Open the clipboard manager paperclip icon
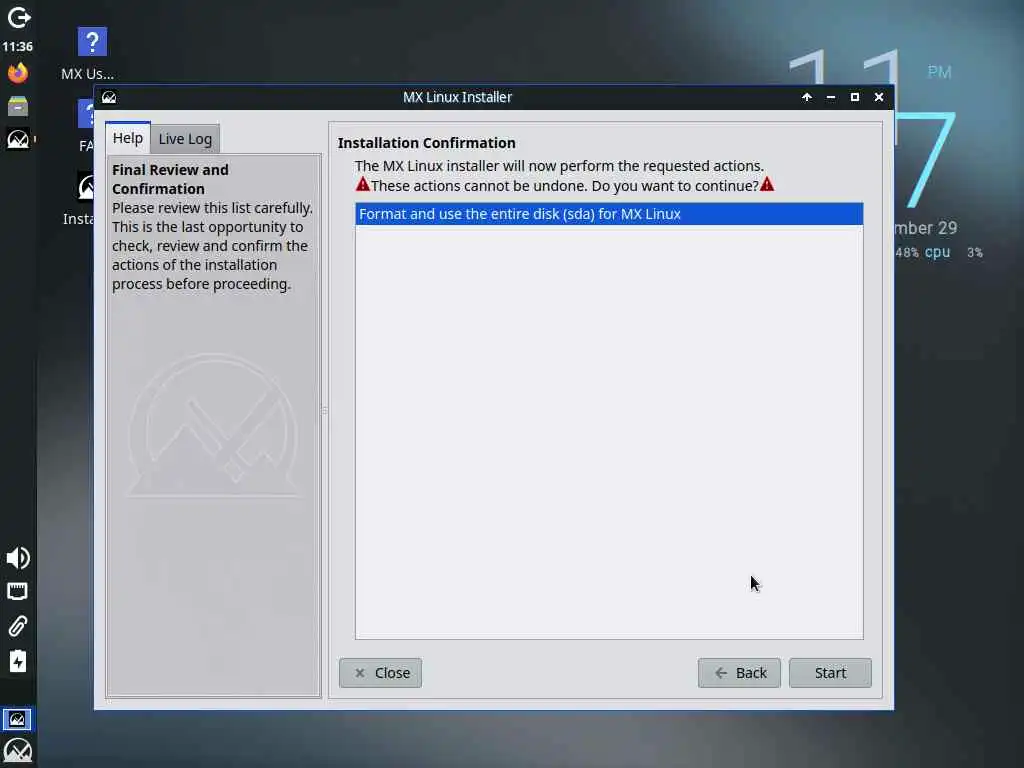The image size is (1024, 768). click(x=18, y=626)
